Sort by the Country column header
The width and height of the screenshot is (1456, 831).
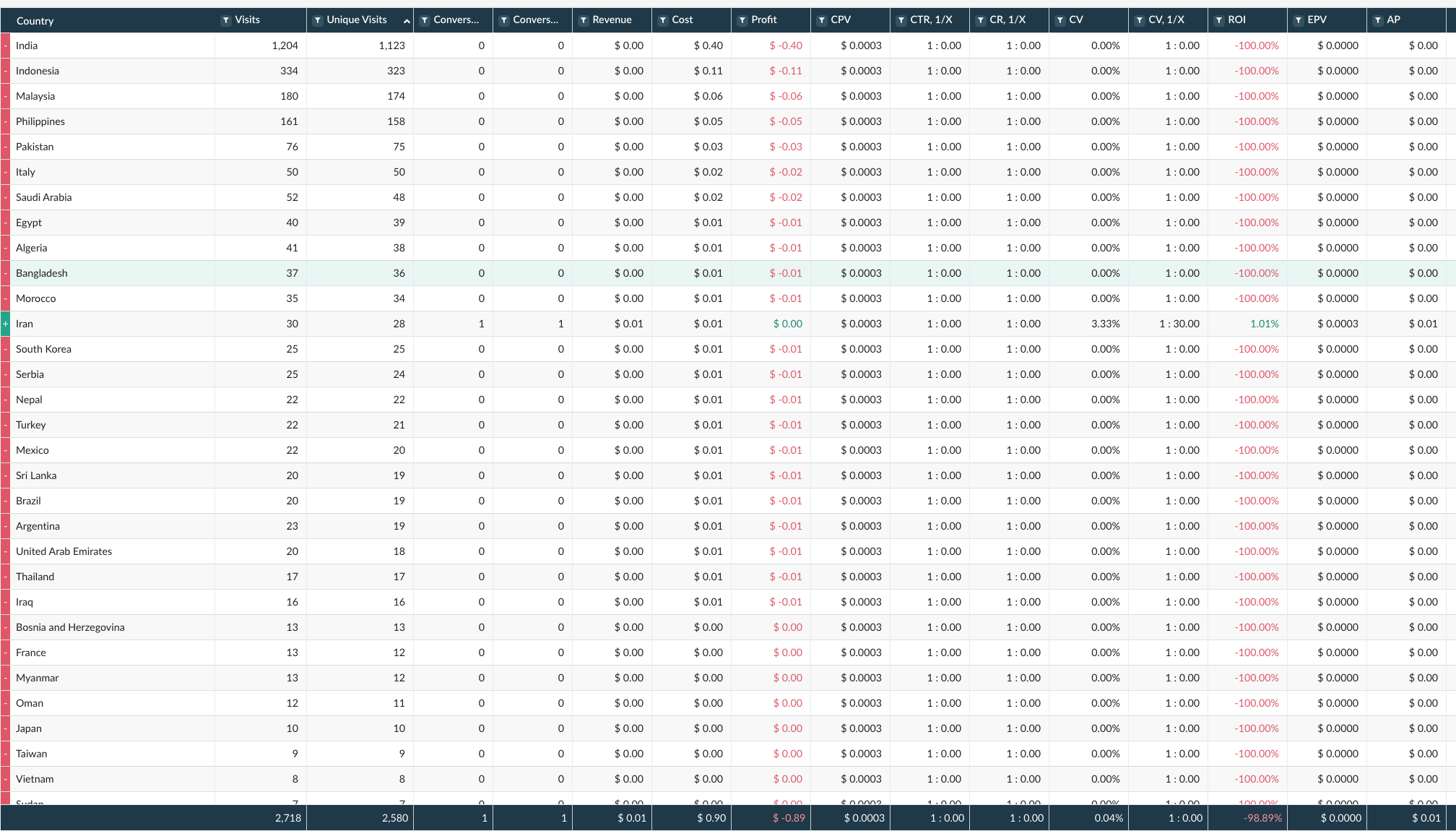(x=35, y=21)
